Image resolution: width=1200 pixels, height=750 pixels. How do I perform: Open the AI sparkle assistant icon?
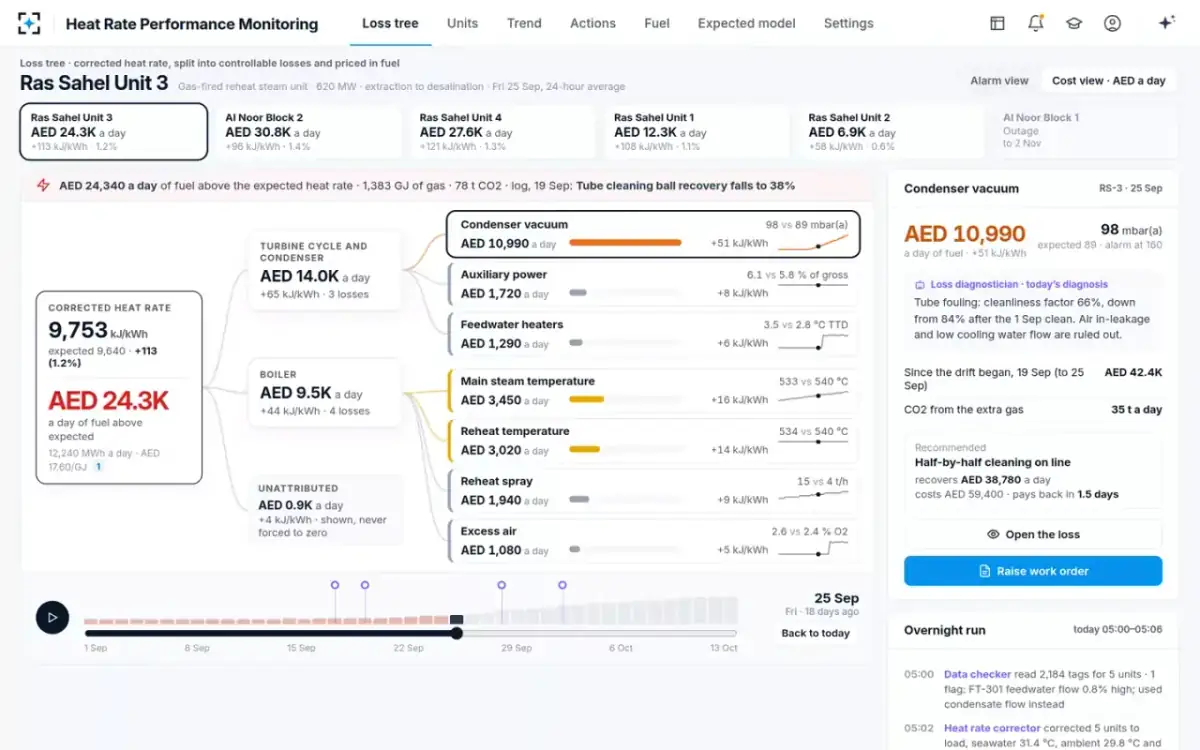tap(1166, 23)
